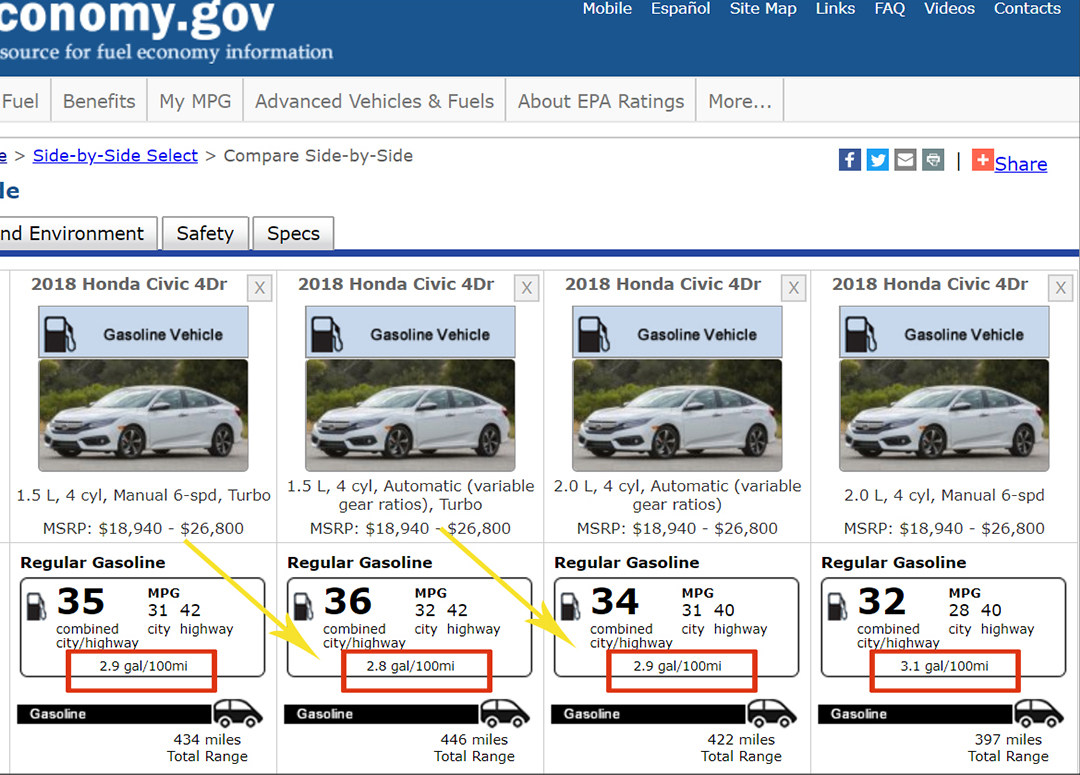Click the Site Map link

point(763,9)
